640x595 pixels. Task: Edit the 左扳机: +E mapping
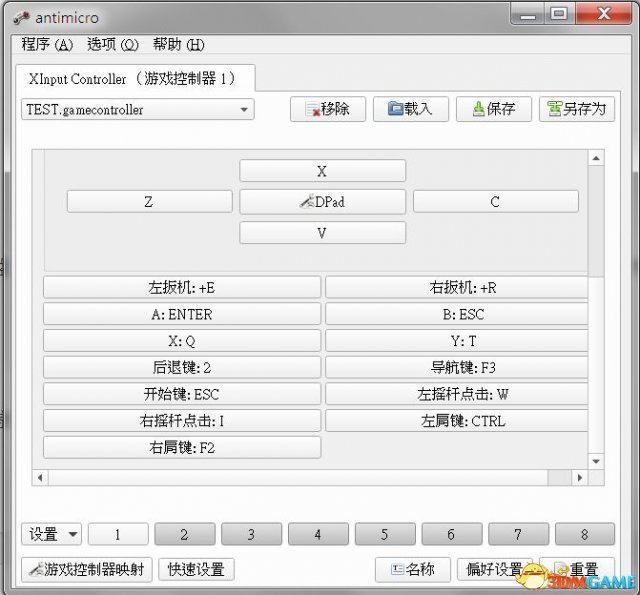pos(182,288)
